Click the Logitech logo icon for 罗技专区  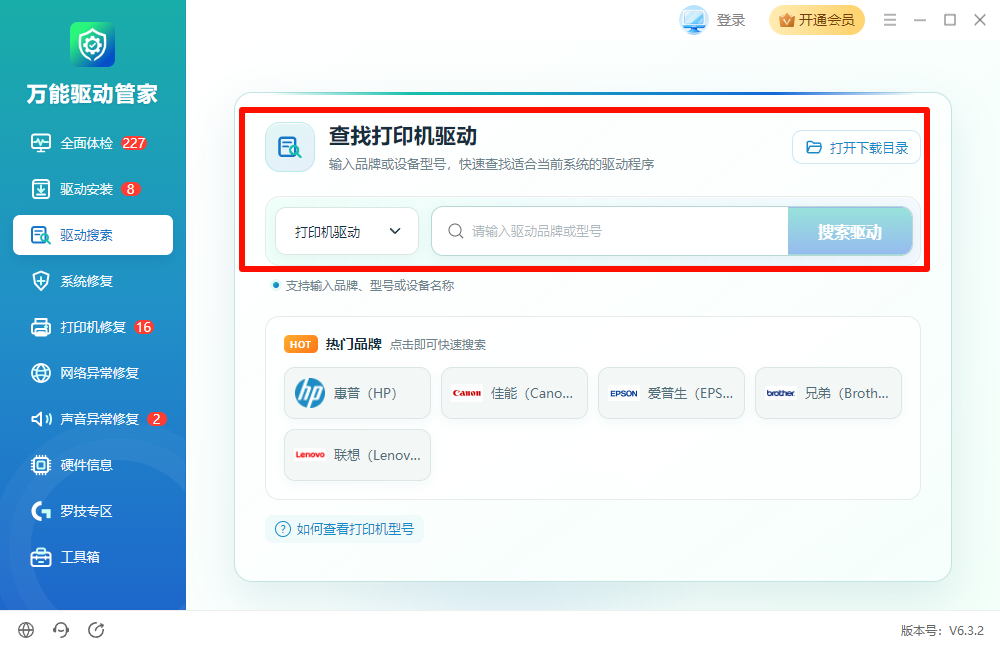pyautogui.click(x=41, y=511)
